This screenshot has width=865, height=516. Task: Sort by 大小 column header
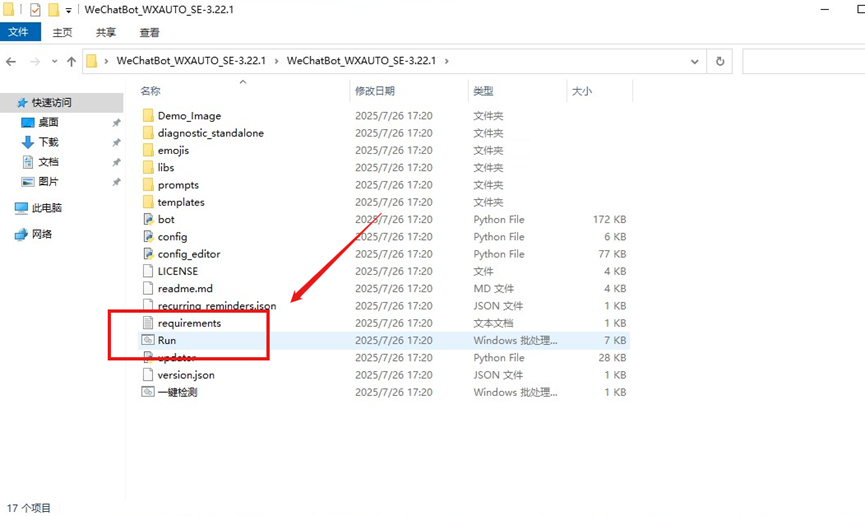[x=582, y=91]
